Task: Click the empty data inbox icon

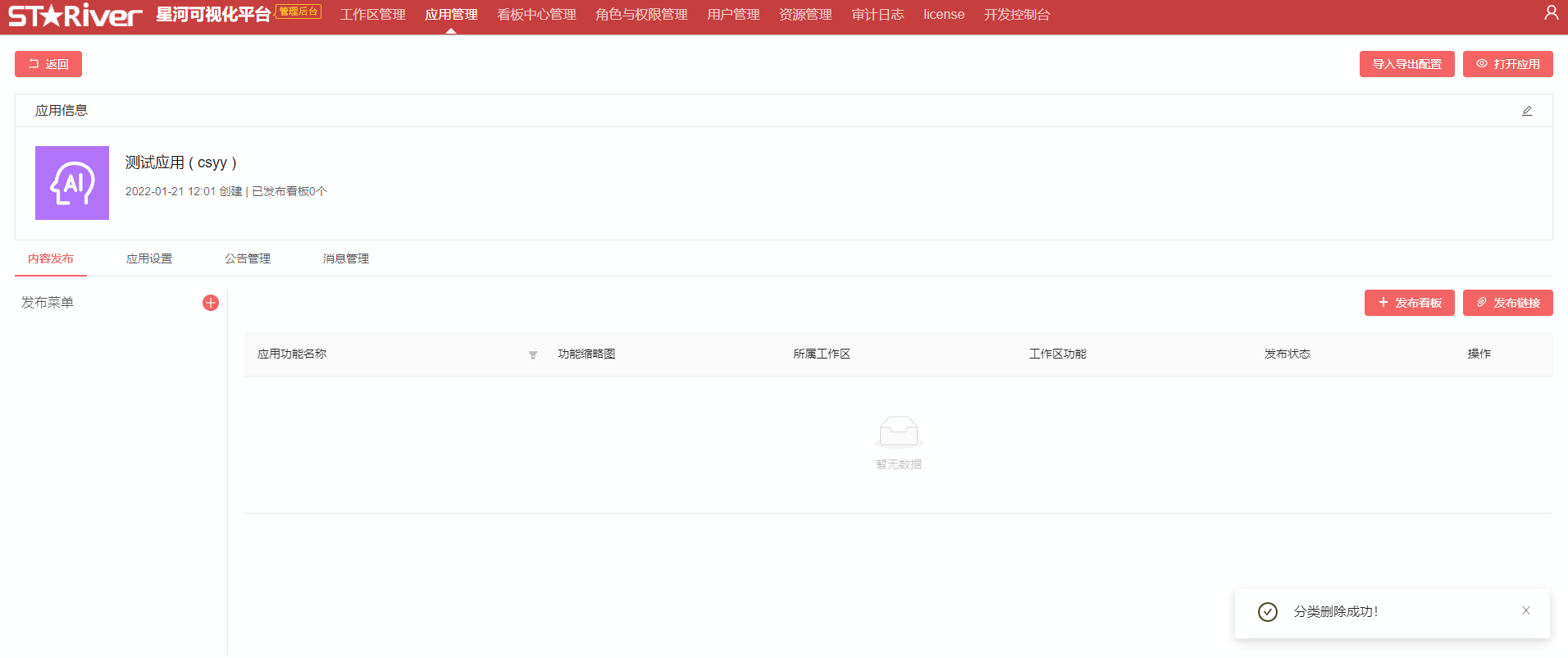Action: point(898,431)
